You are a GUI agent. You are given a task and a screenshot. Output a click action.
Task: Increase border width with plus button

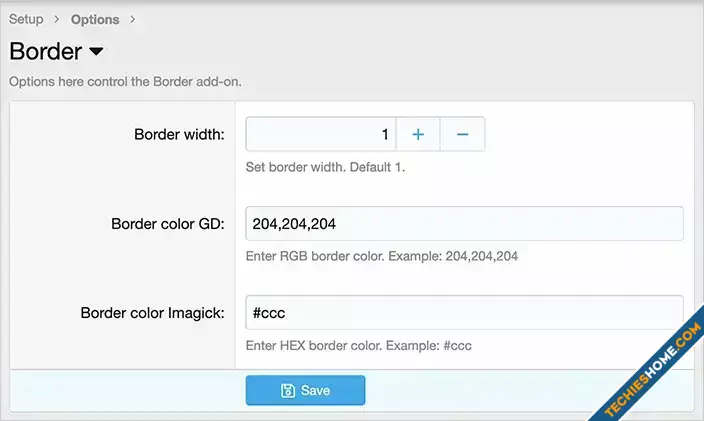(x=418, y=134)
